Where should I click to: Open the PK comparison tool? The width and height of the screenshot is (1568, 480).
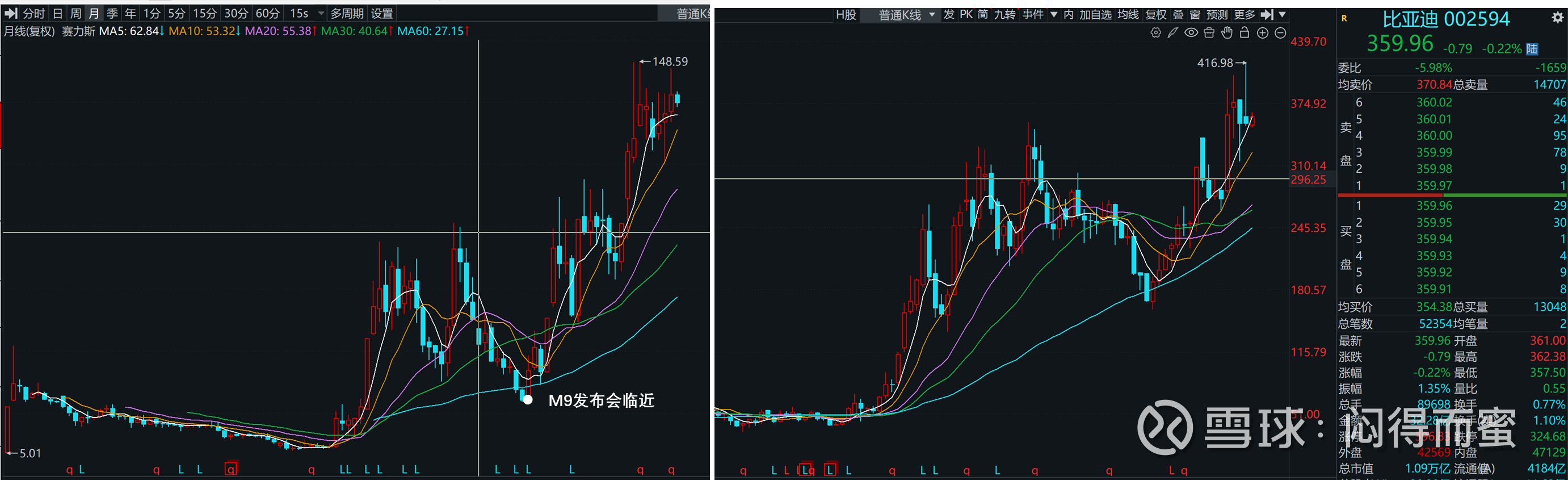click(966, 14)
